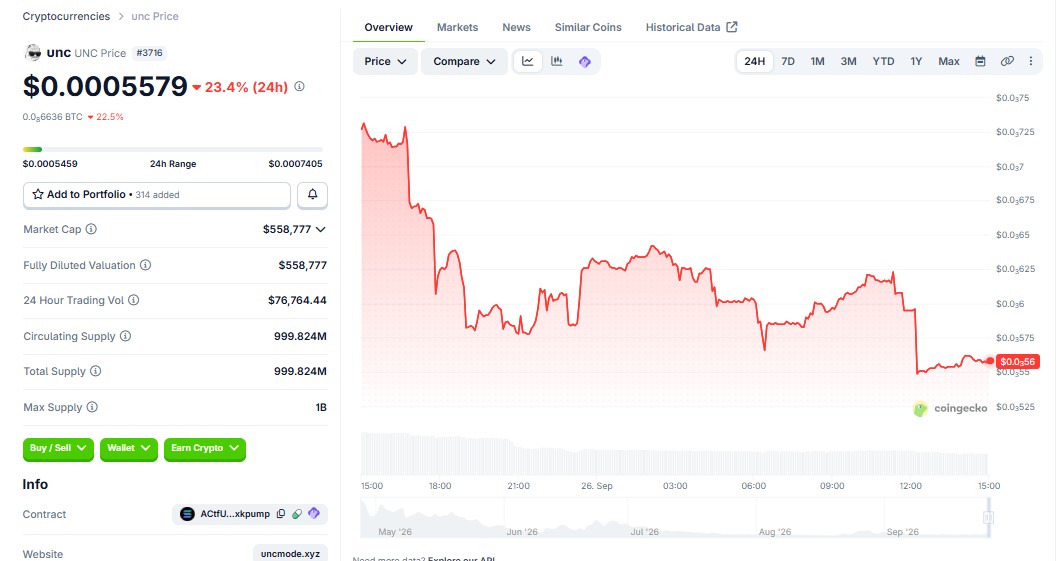Click the navigator range handle at right
The height and width of the screenshot is (561, 1057).
(988, 517)
